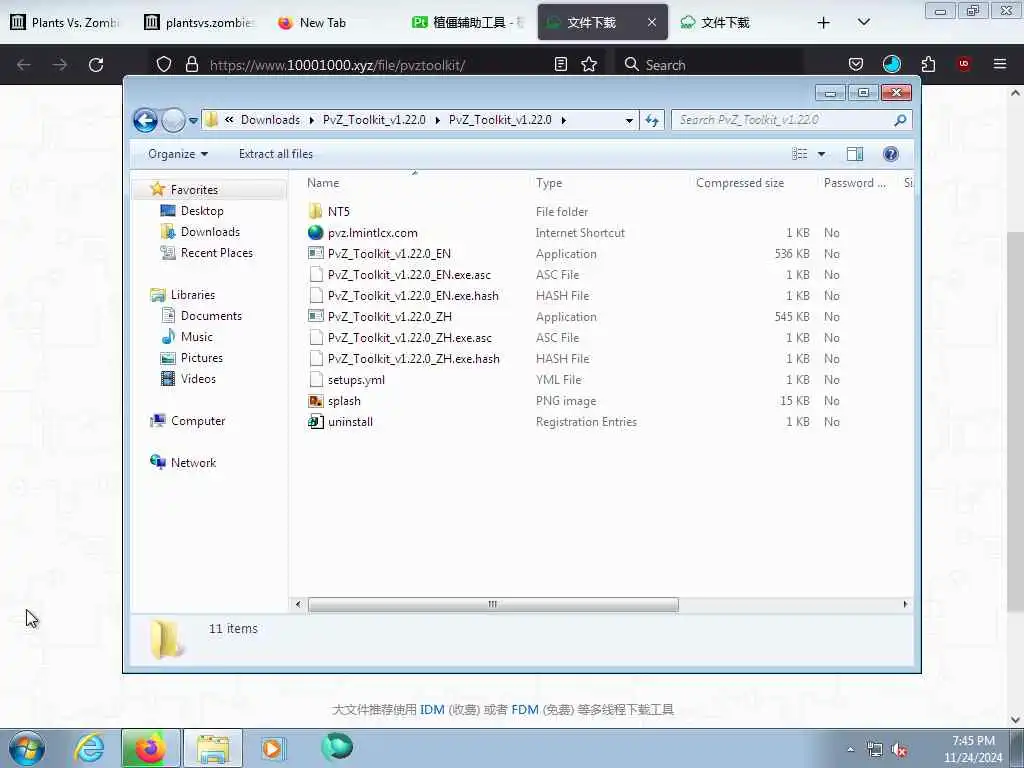Show the list all tabs dropdown
Image resolution: width=1024 pixels, height=768 pixels.
[863, 22]
